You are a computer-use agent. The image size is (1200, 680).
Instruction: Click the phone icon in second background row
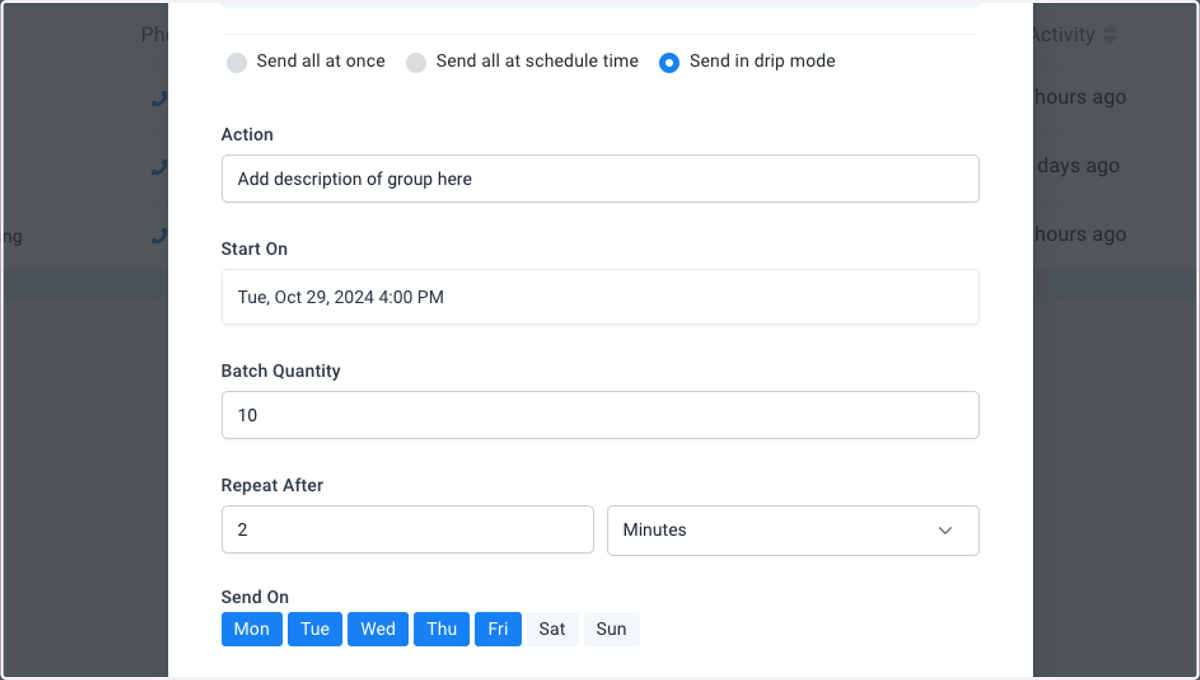159,167
